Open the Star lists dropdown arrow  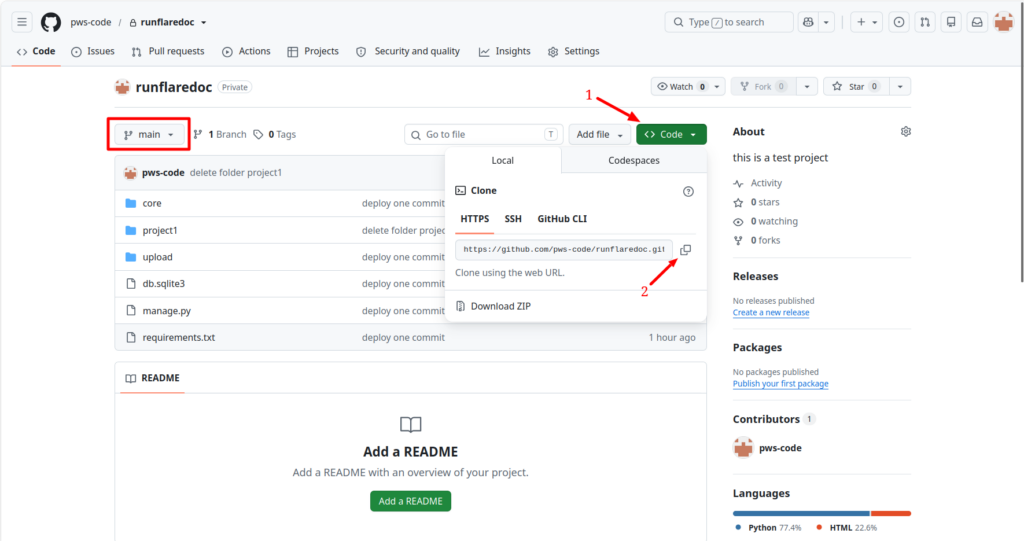(x=900, y=86)
